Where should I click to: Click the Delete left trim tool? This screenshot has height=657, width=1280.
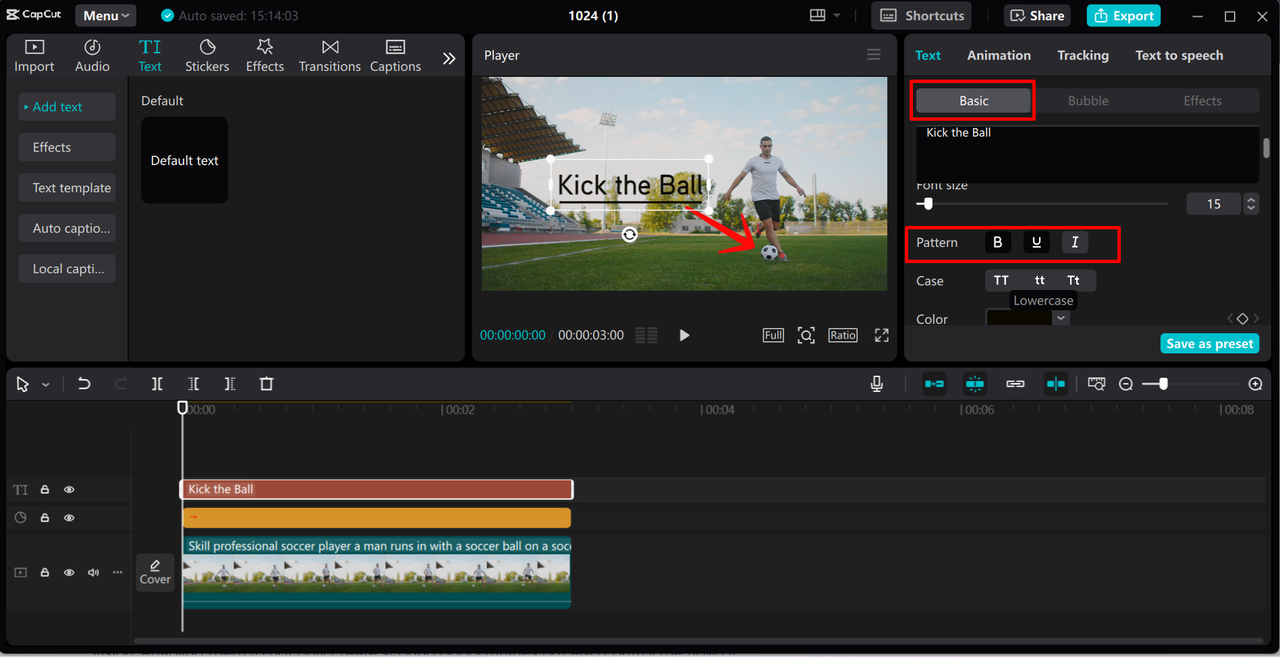pos(193,384)
